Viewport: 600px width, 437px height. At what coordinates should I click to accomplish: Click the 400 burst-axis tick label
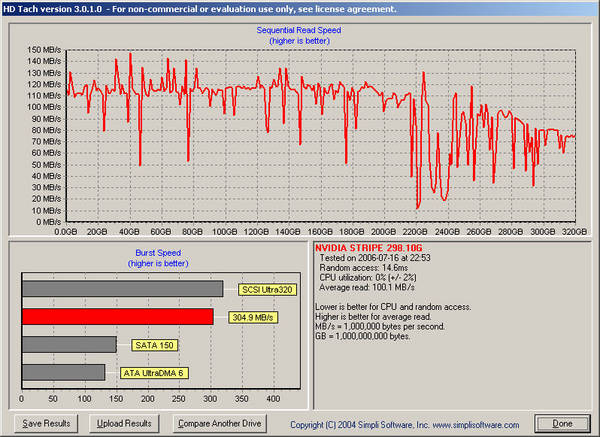273,399
